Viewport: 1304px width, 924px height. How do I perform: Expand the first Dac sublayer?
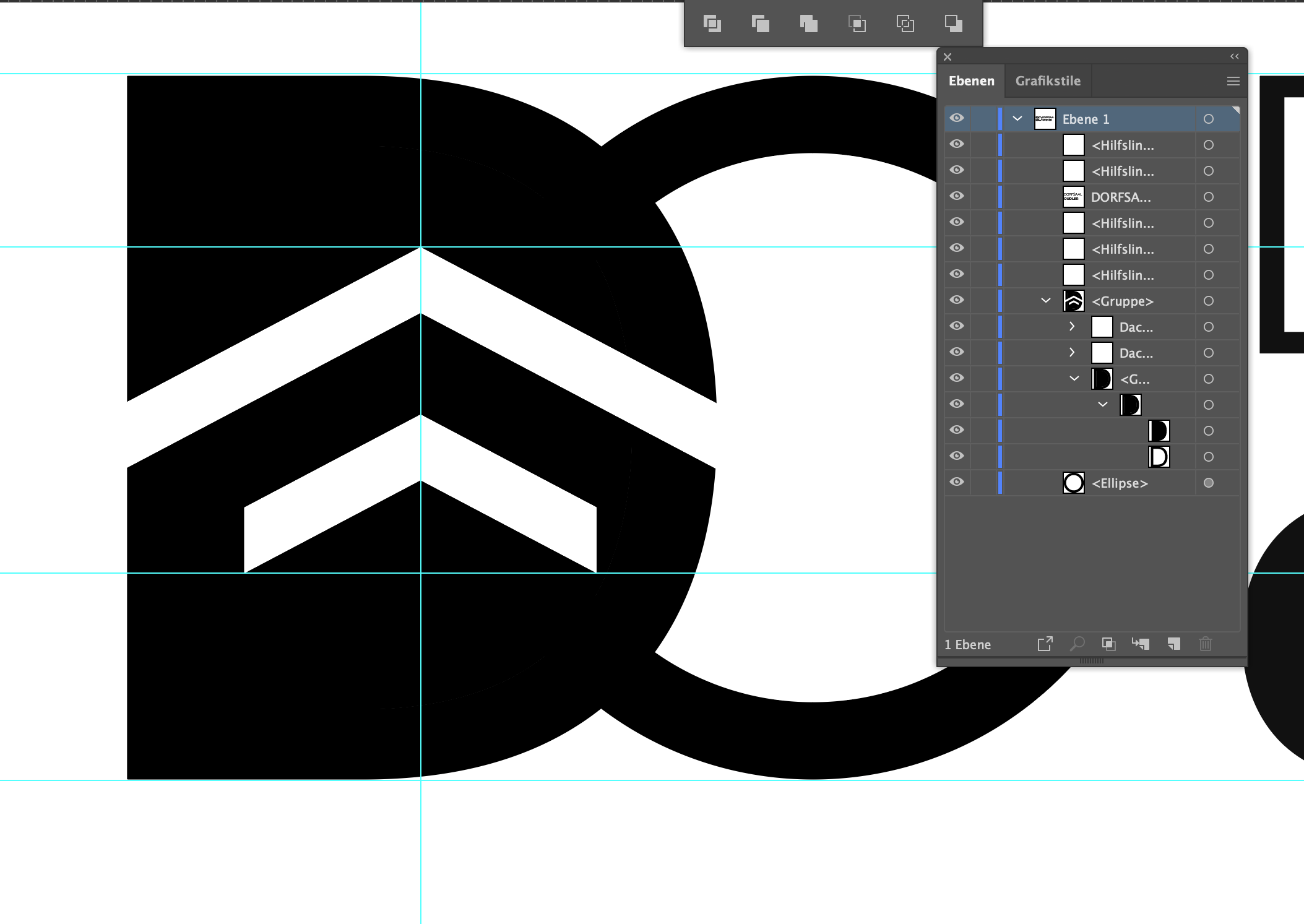coord(1072,326)
